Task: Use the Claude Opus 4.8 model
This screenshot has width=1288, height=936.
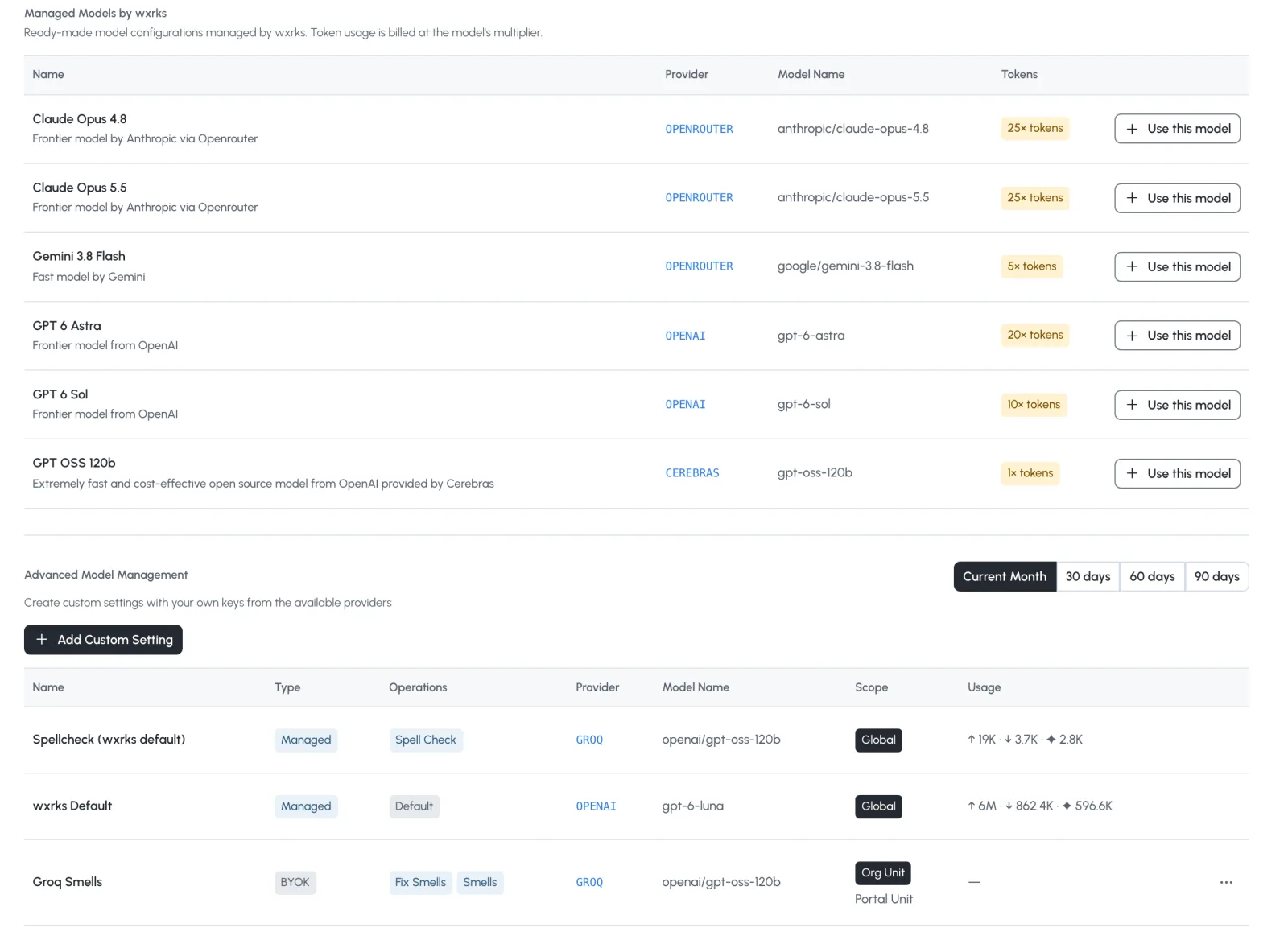Action: [1177, 129]
